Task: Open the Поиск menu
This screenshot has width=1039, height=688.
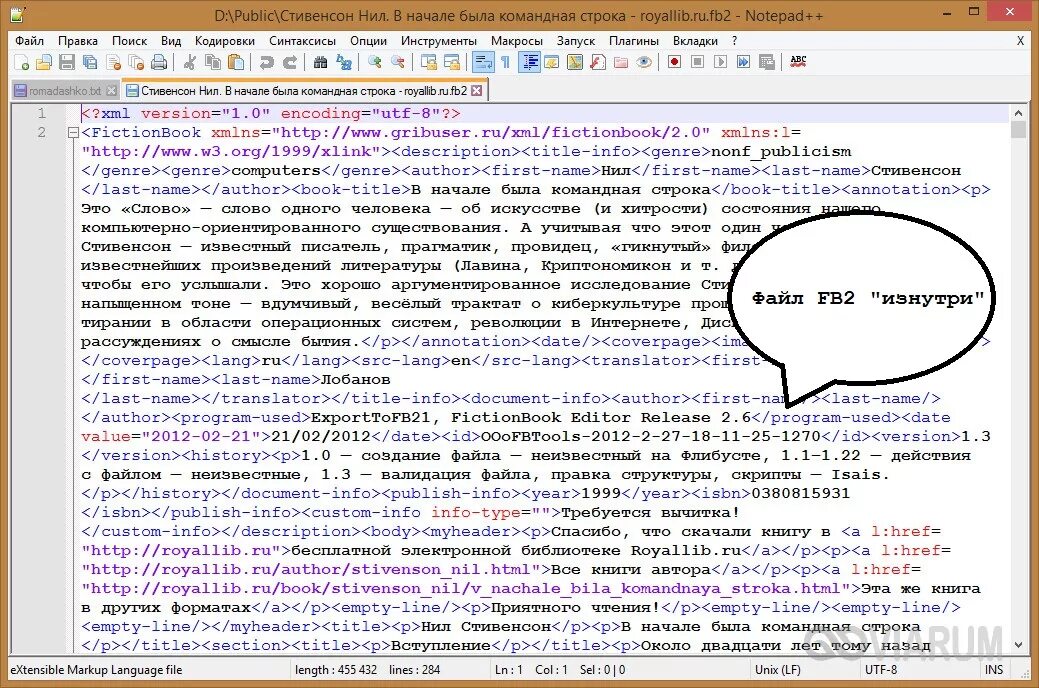Action: coord(129,40)
